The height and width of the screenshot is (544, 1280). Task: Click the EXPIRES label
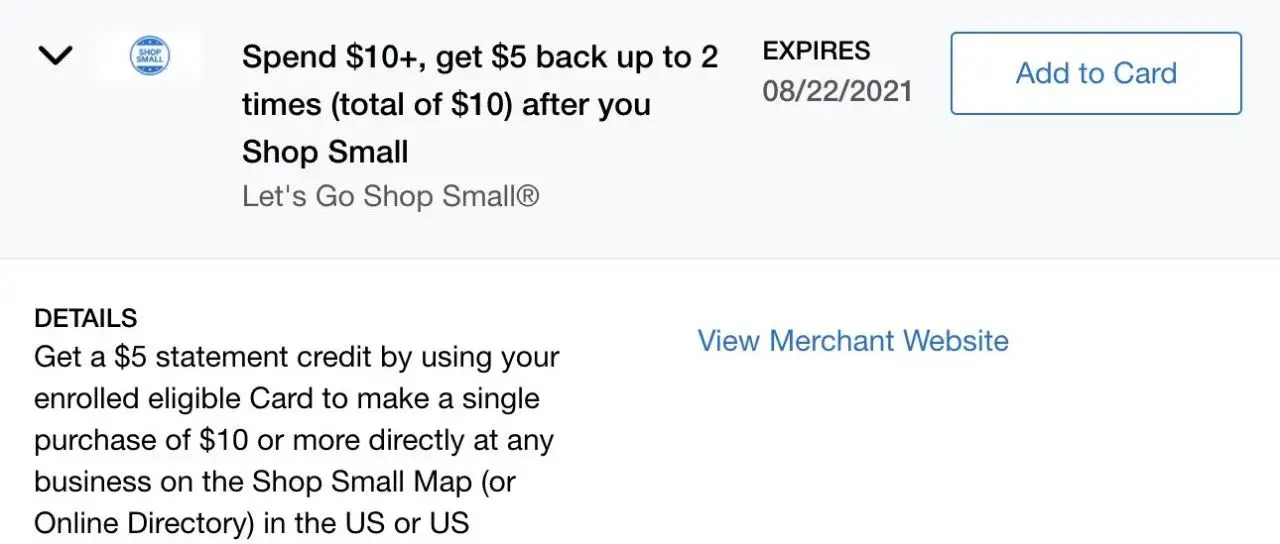pos(816,51)
